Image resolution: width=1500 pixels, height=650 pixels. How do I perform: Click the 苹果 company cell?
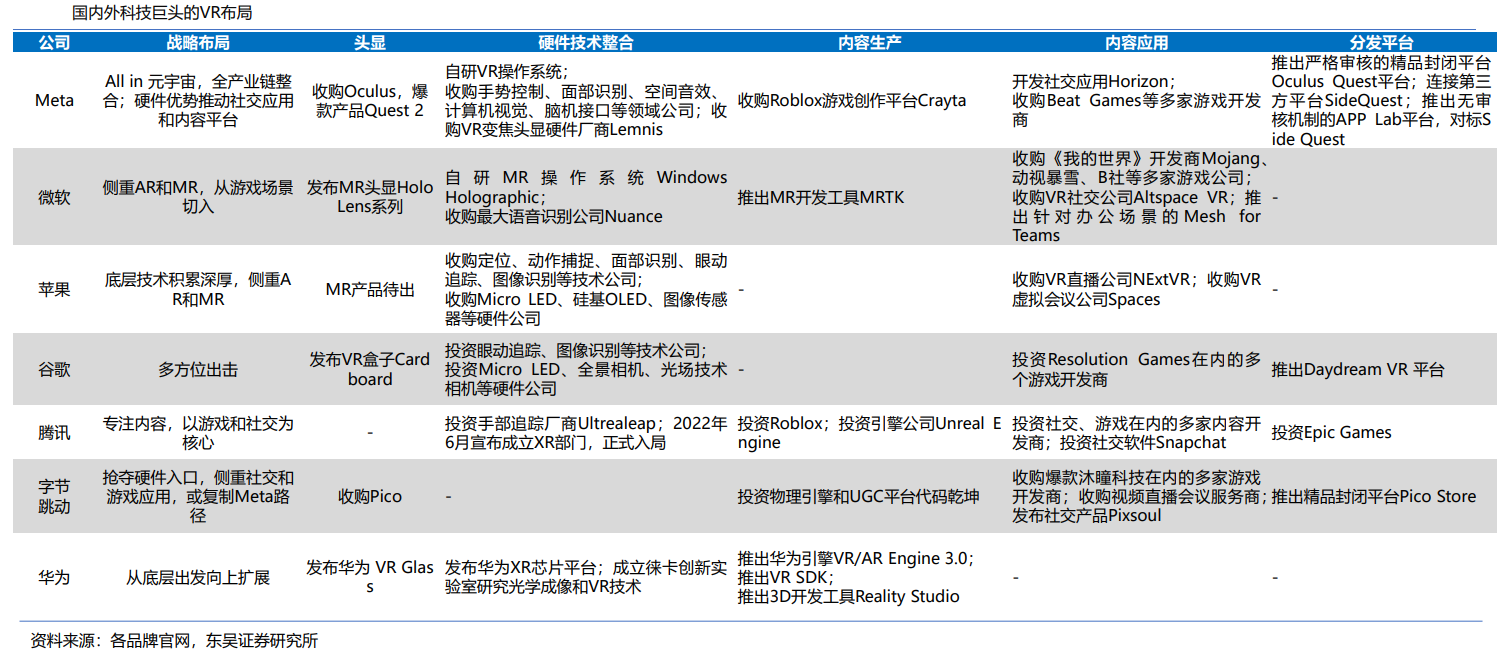[54, 290]
